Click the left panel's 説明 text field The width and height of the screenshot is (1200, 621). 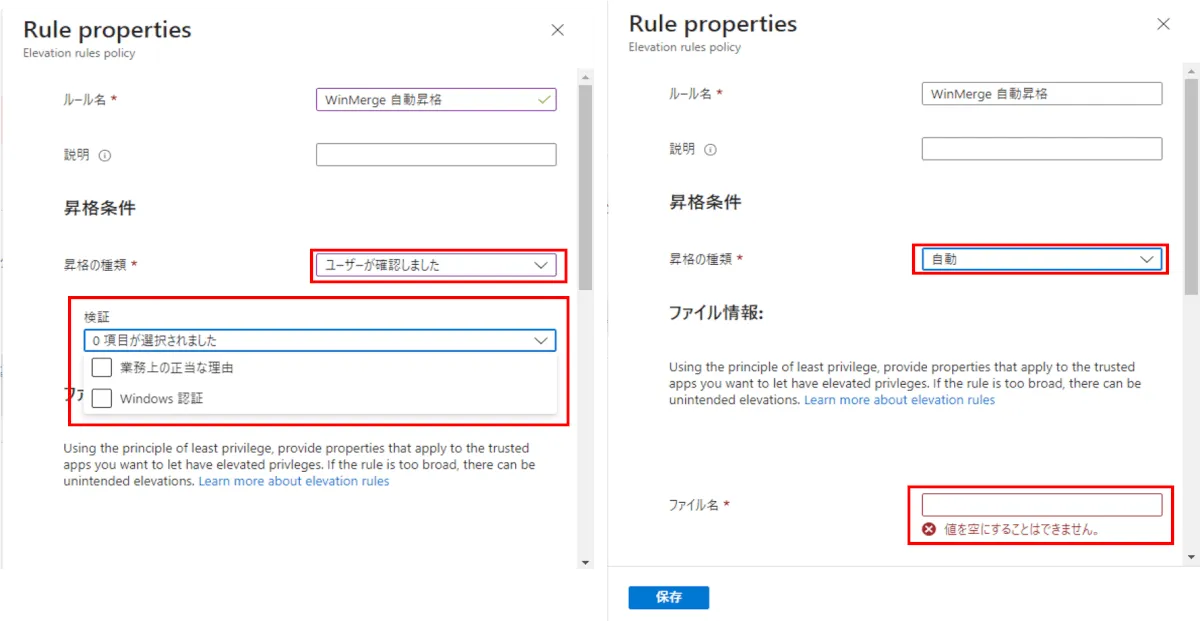pos(436,154)
